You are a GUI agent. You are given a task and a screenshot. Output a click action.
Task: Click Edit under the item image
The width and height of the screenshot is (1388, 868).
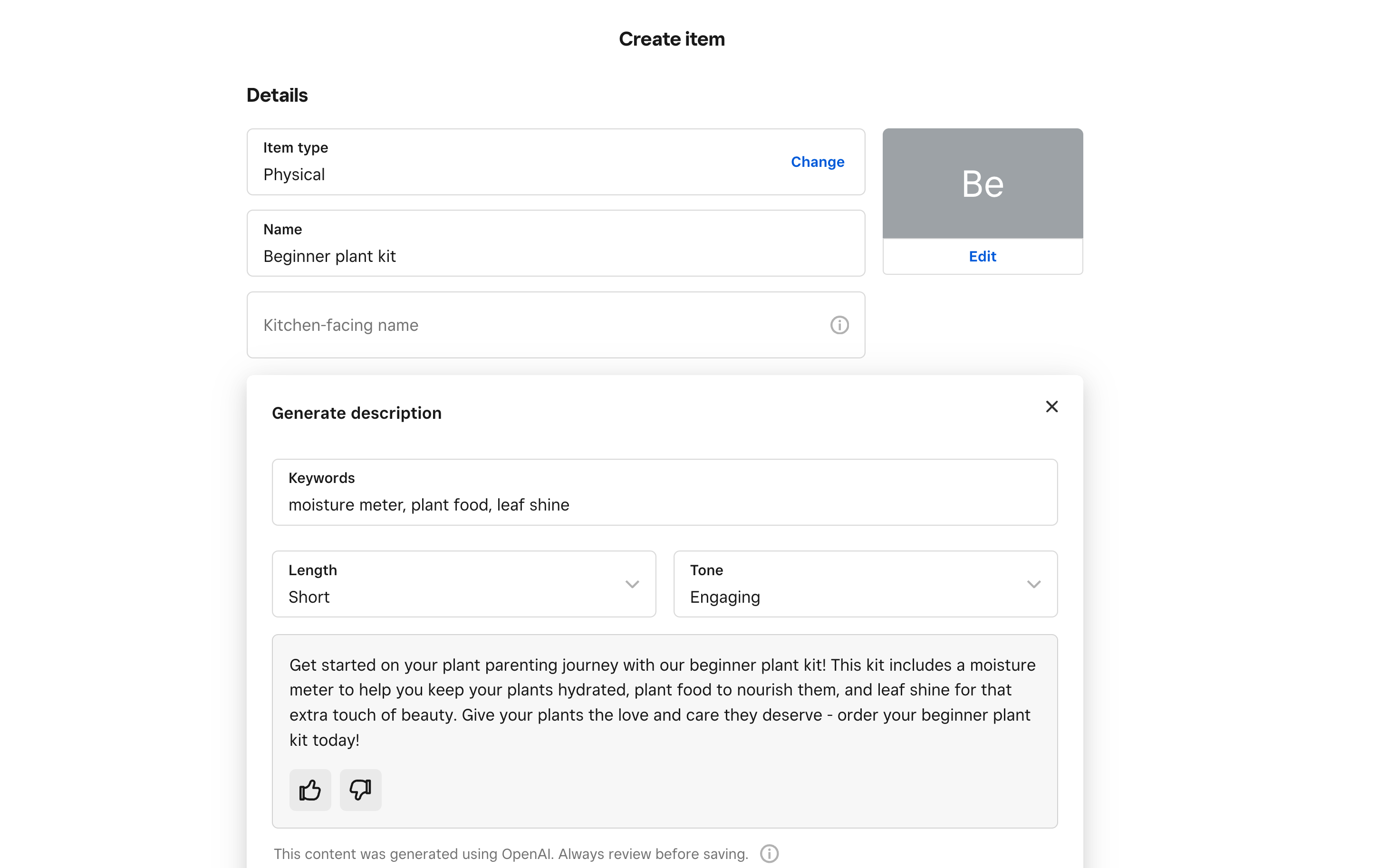(982, 257)
